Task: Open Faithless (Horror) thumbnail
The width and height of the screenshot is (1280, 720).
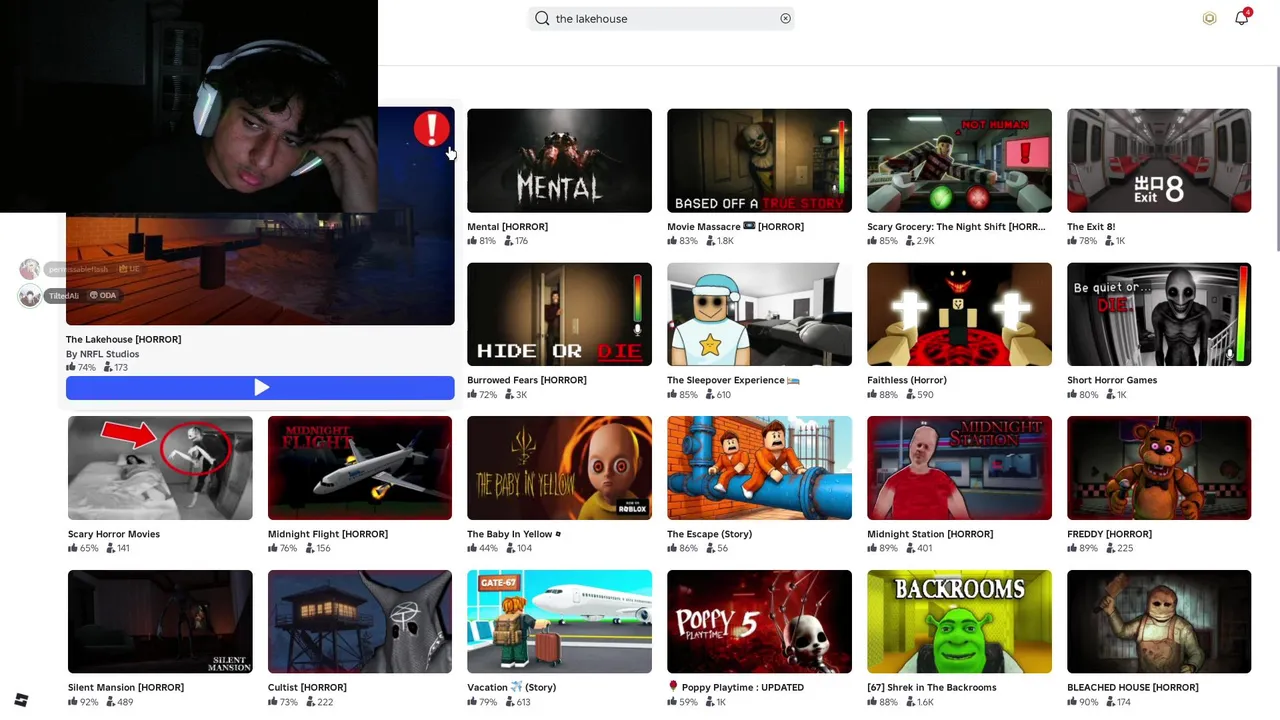Action: click(959, 314)
